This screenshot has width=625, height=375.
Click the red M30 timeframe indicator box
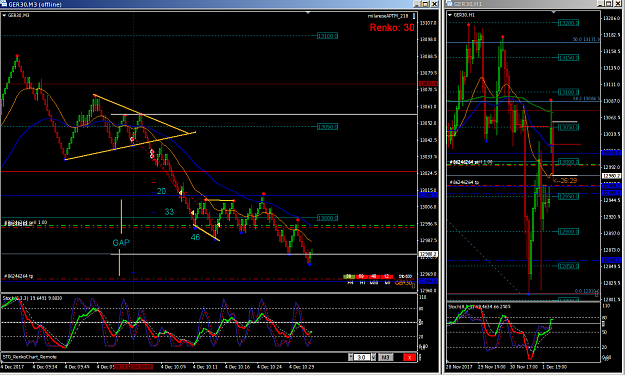click(373, 277)
